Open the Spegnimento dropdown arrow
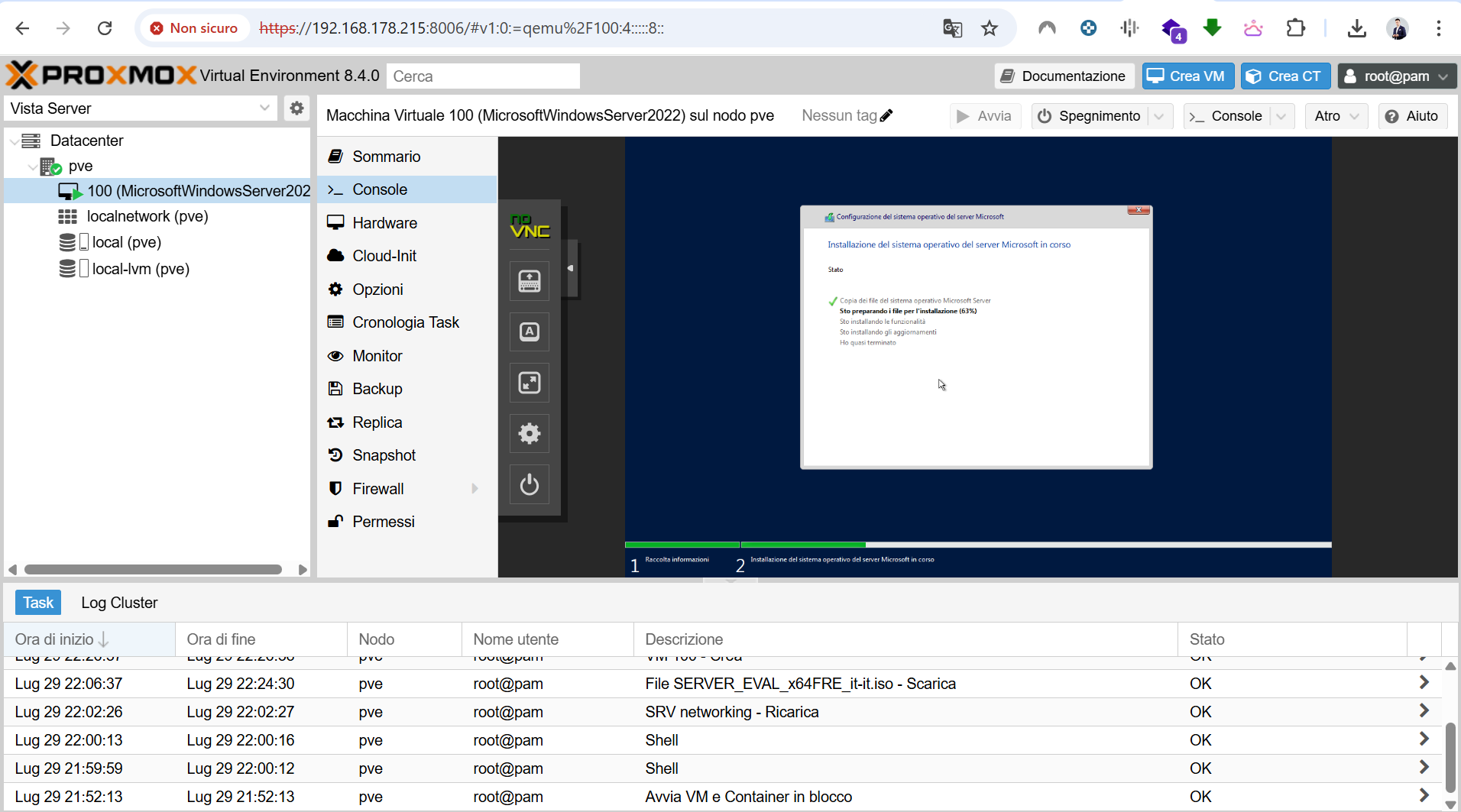Viewport: 1461px width, 812px height. tap(1159, 116)
